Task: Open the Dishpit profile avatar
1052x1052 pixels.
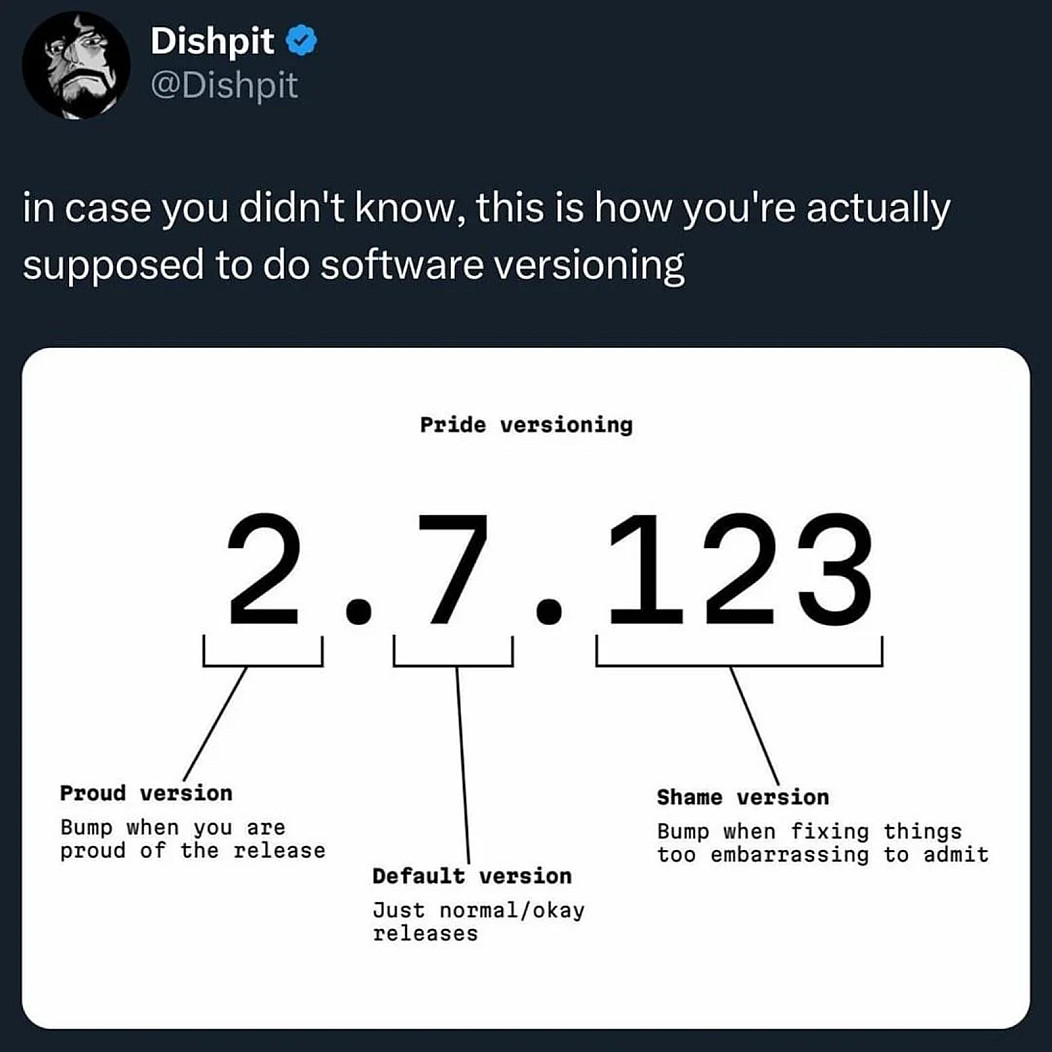Action: (76, 65)
